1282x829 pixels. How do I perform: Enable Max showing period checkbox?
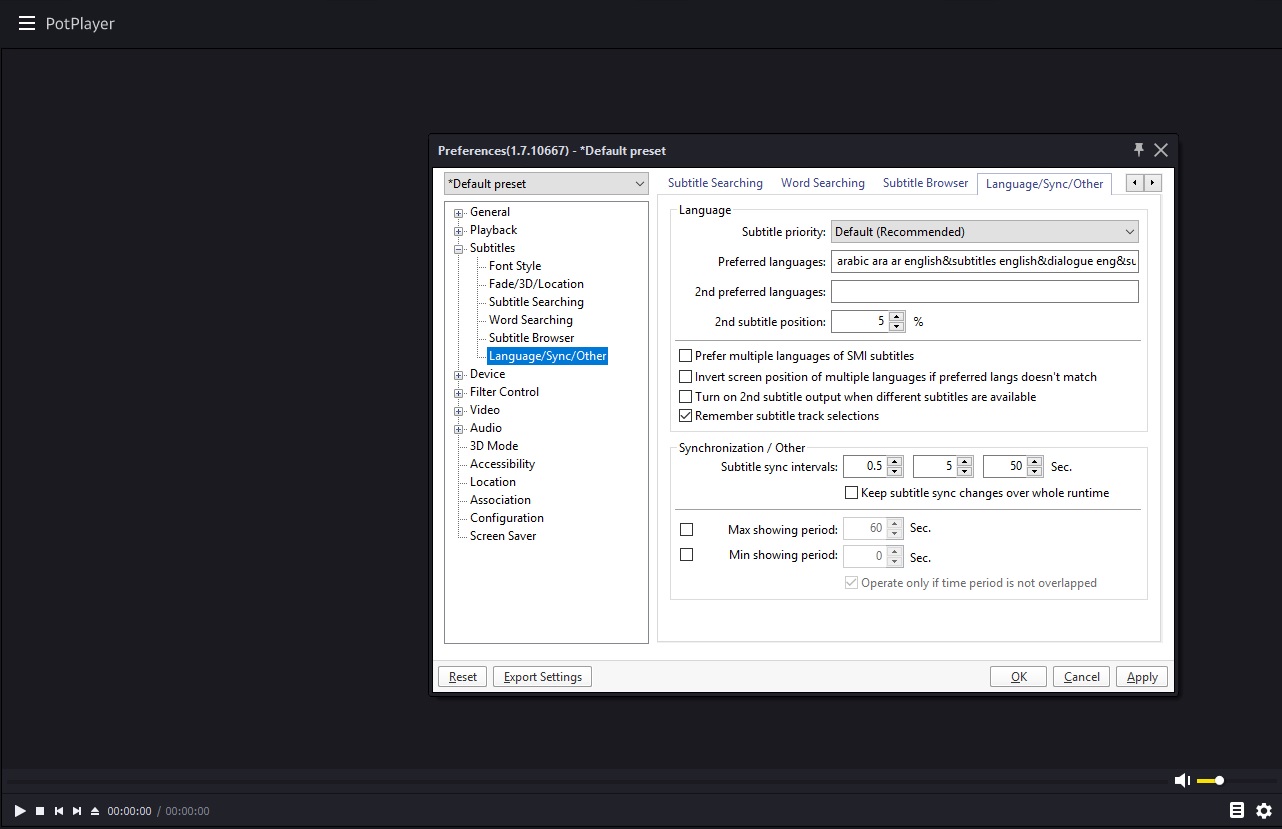pyautogui.click(x=686, y=529)
